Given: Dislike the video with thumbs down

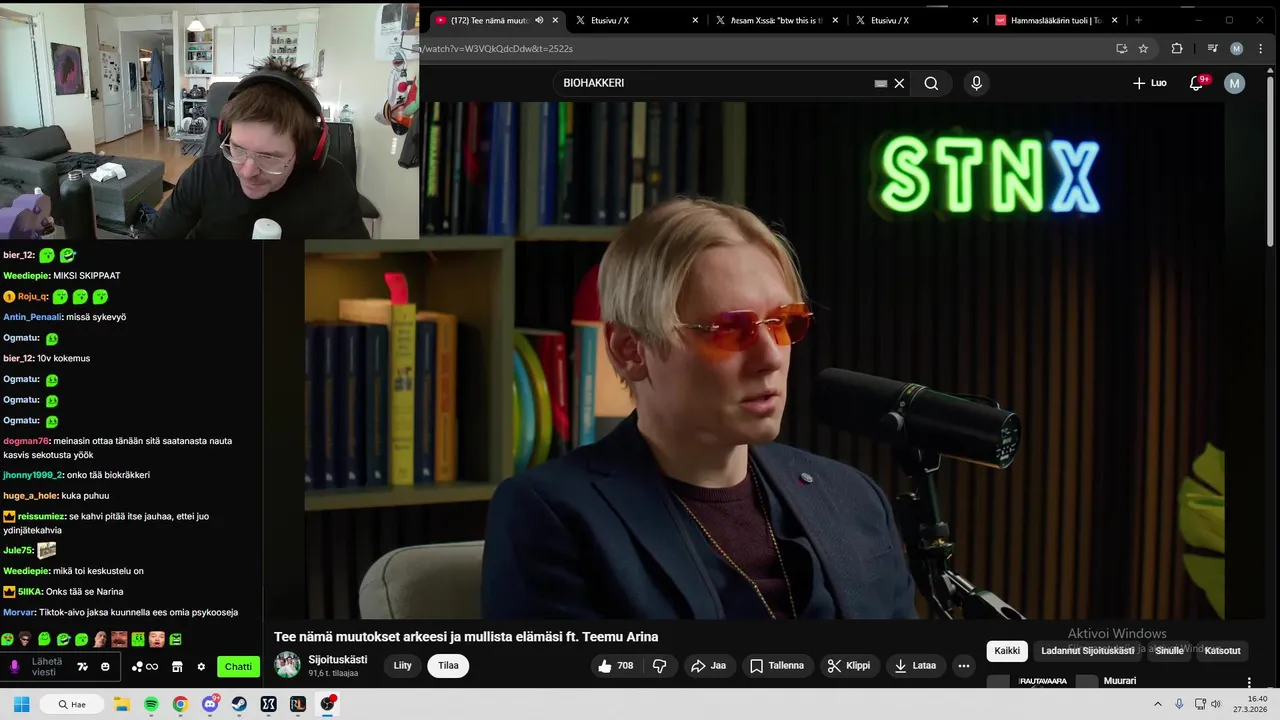Looking at the screenshot, I should 660,665.
